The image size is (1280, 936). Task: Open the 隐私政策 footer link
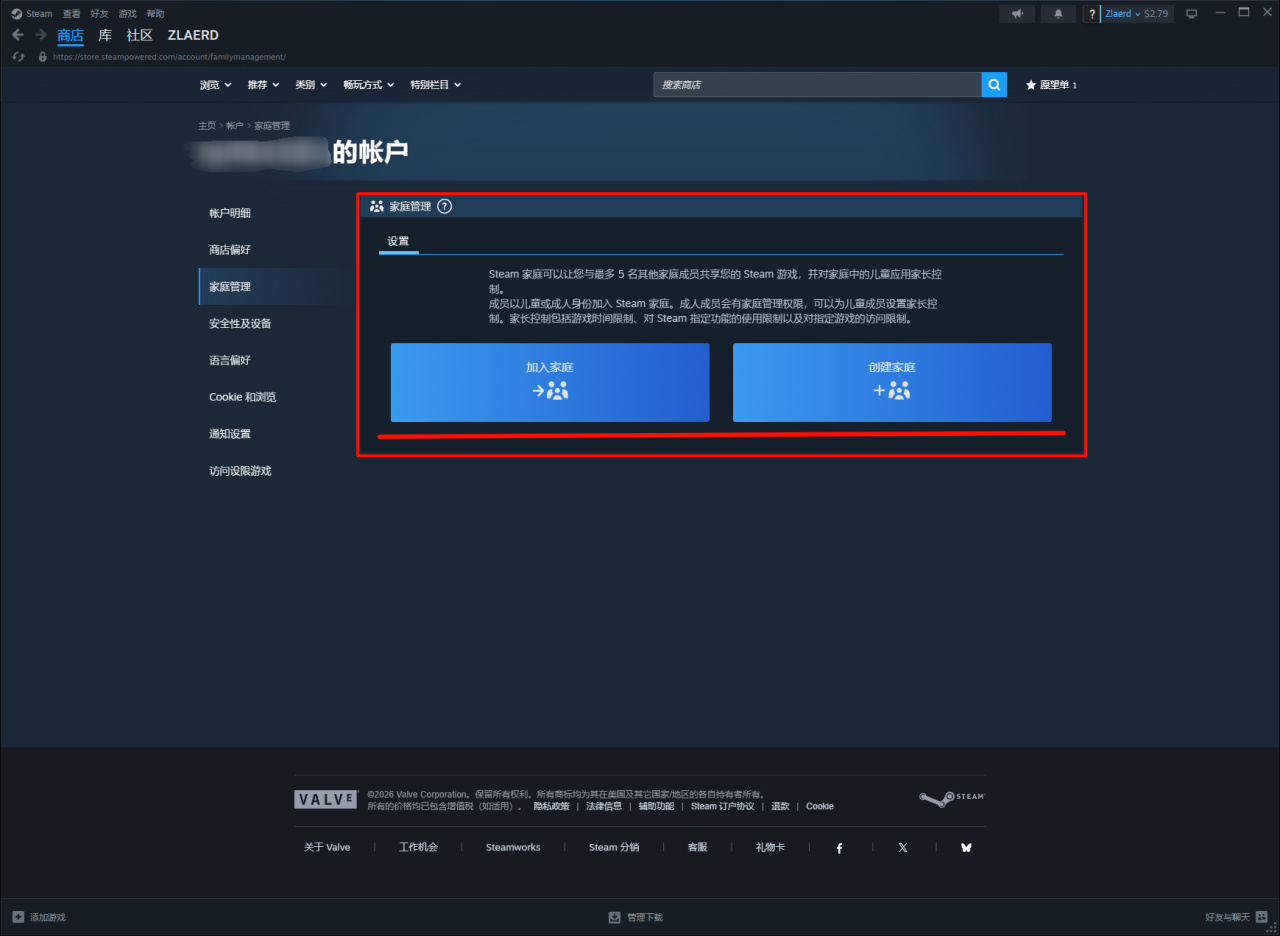tap(551, 806)
